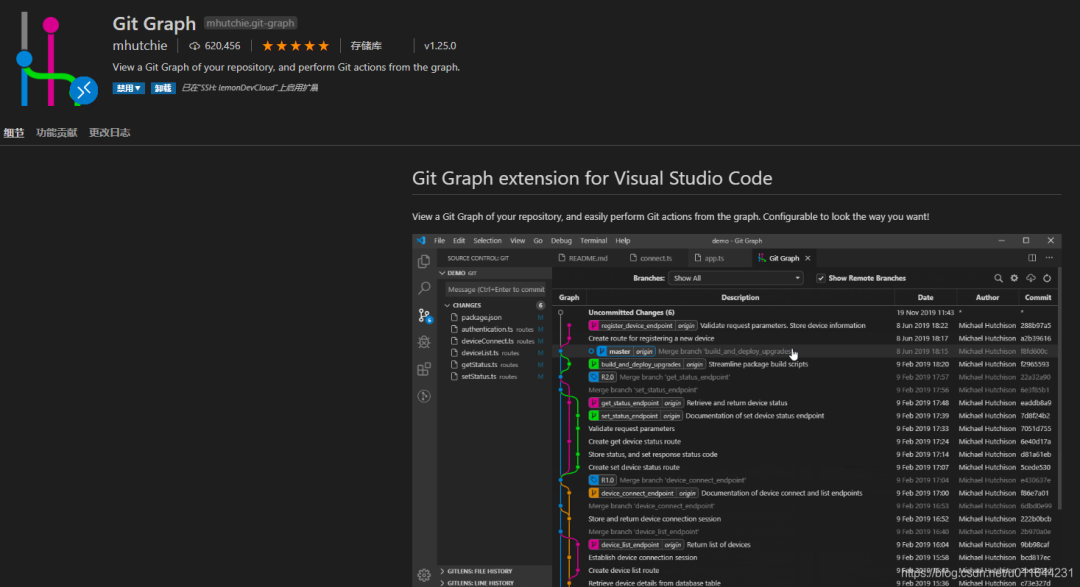The image size is (1080, 587).
Task: Click the R1.0 tag label
Action: click(602, 480)
